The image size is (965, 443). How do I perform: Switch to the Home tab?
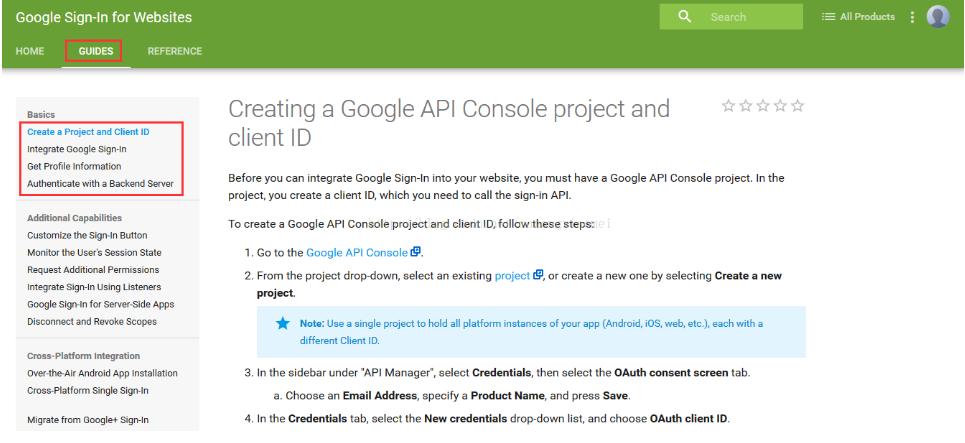click(x=27, y=51)
